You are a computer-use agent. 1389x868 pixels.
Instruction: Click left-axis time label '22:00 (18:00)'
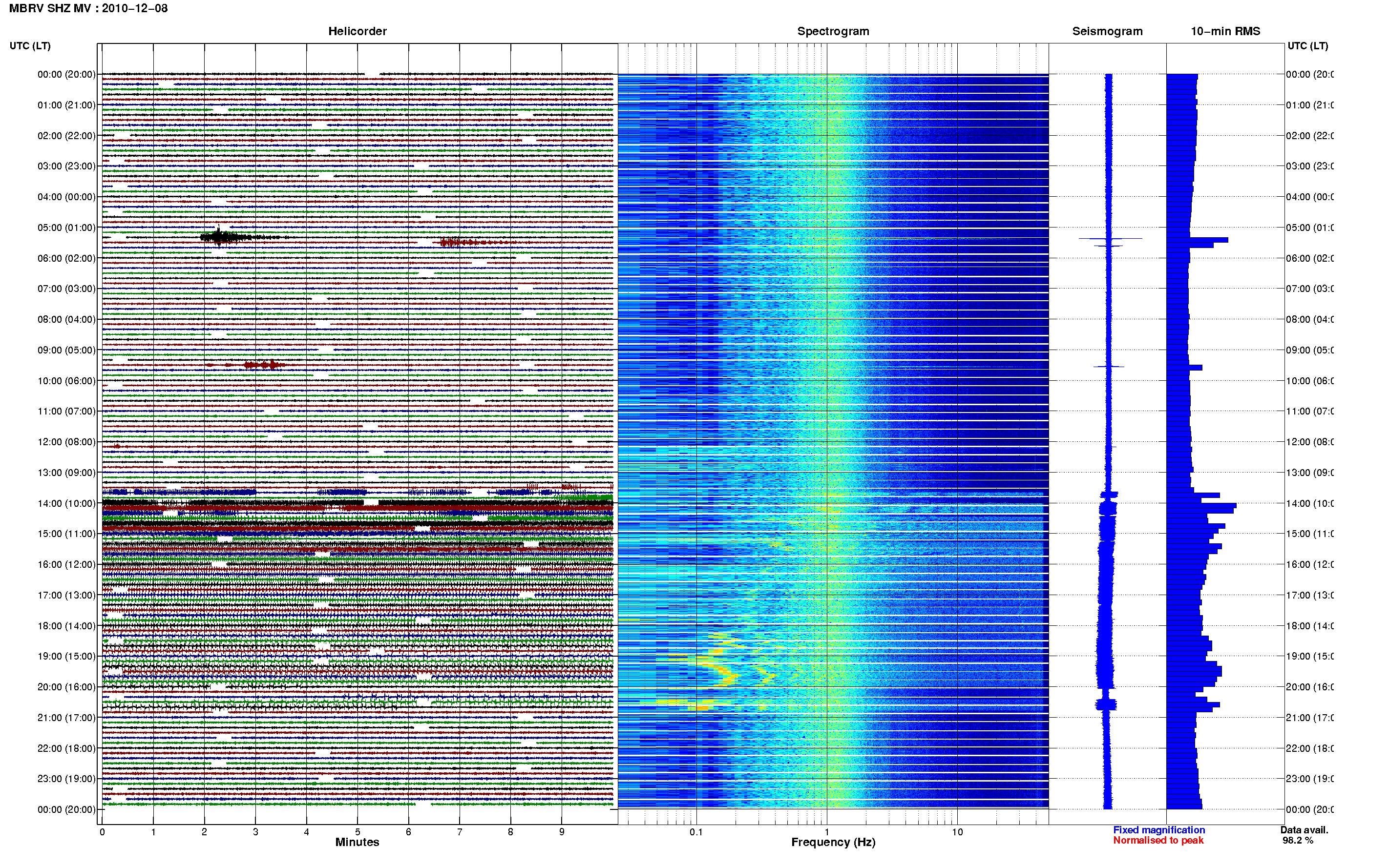point(66,748)
